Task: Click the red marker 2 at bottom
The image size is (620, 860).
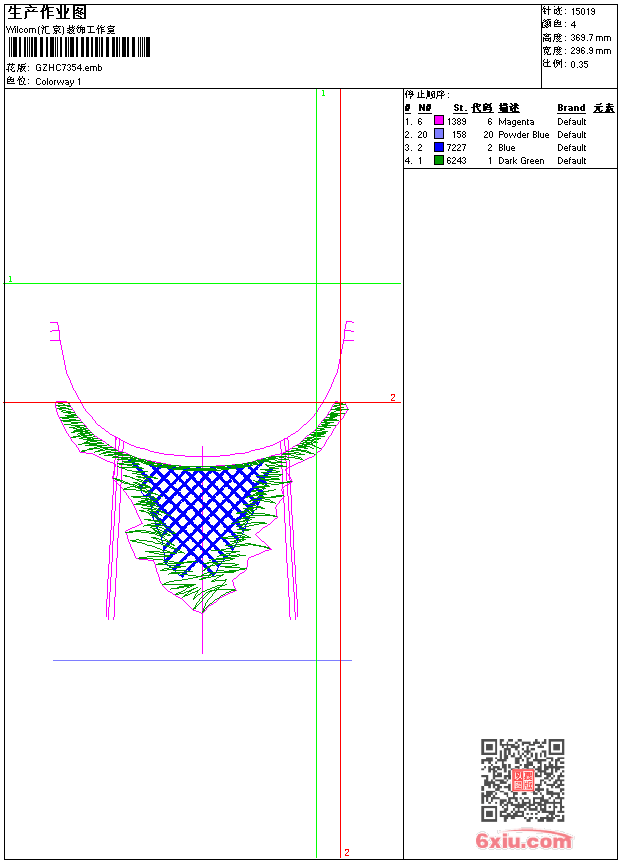Action: click(x=347, y=852)
